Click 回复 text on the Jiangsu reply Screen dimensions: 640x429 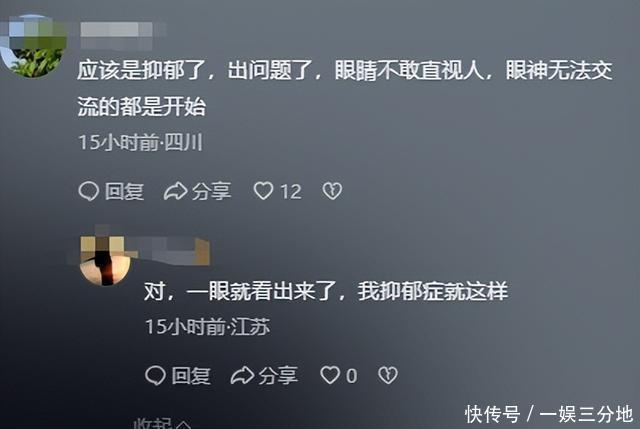point(191,376)
